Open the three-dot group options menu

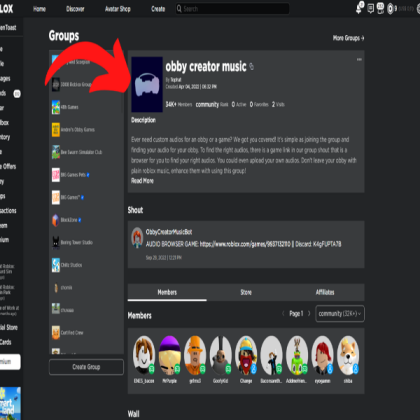(x=359, y=59)
